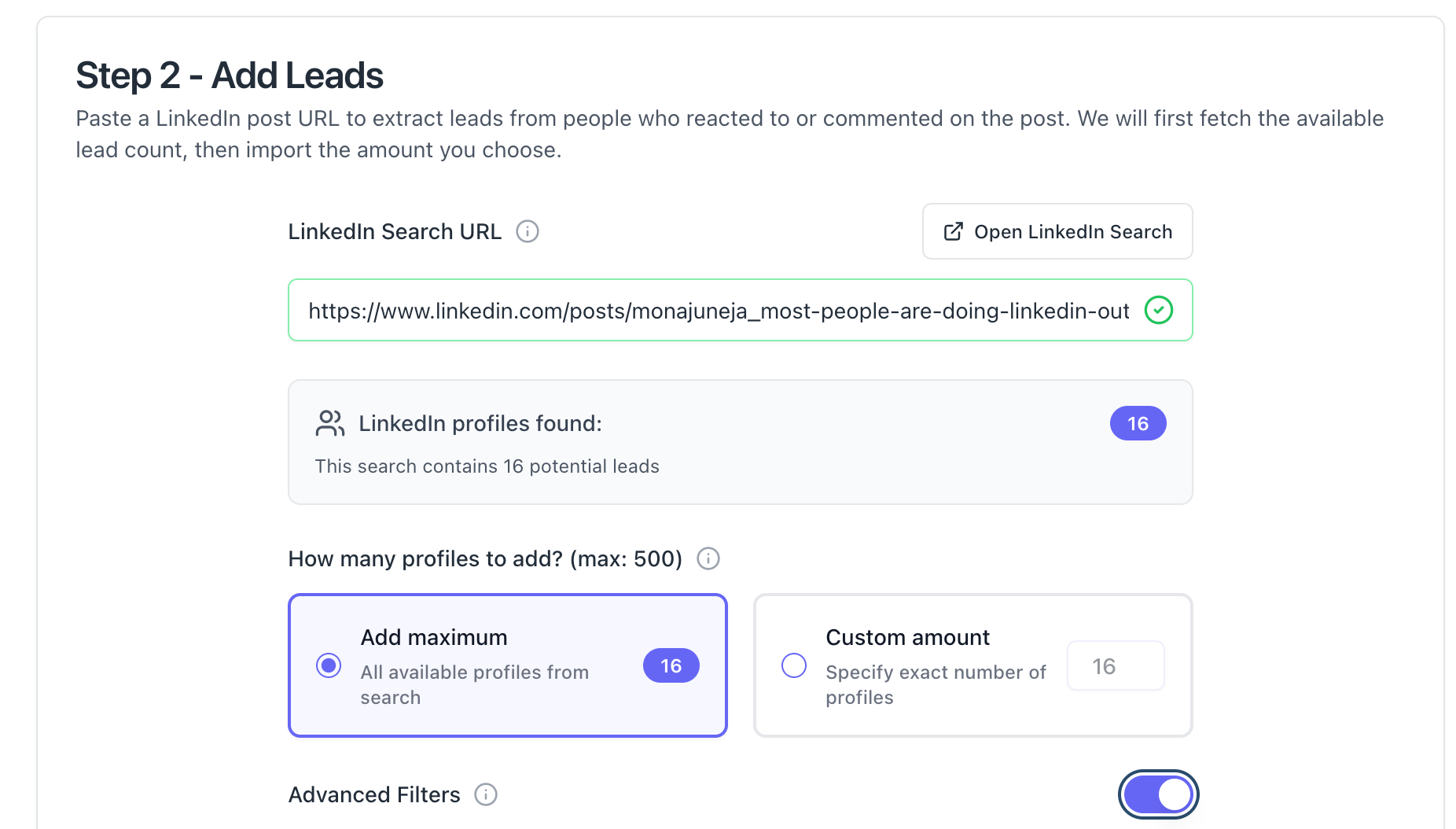The height and width of the screenshot is (829, 1456).
Task: Click info icon next to profiles-to-add question
Action: pyautogui.click(x=708, y=558)
